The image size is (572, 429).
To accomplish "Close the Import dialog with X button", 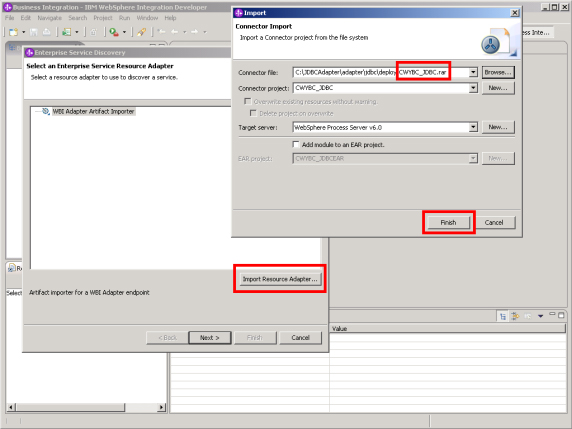I will coord(514,13).
